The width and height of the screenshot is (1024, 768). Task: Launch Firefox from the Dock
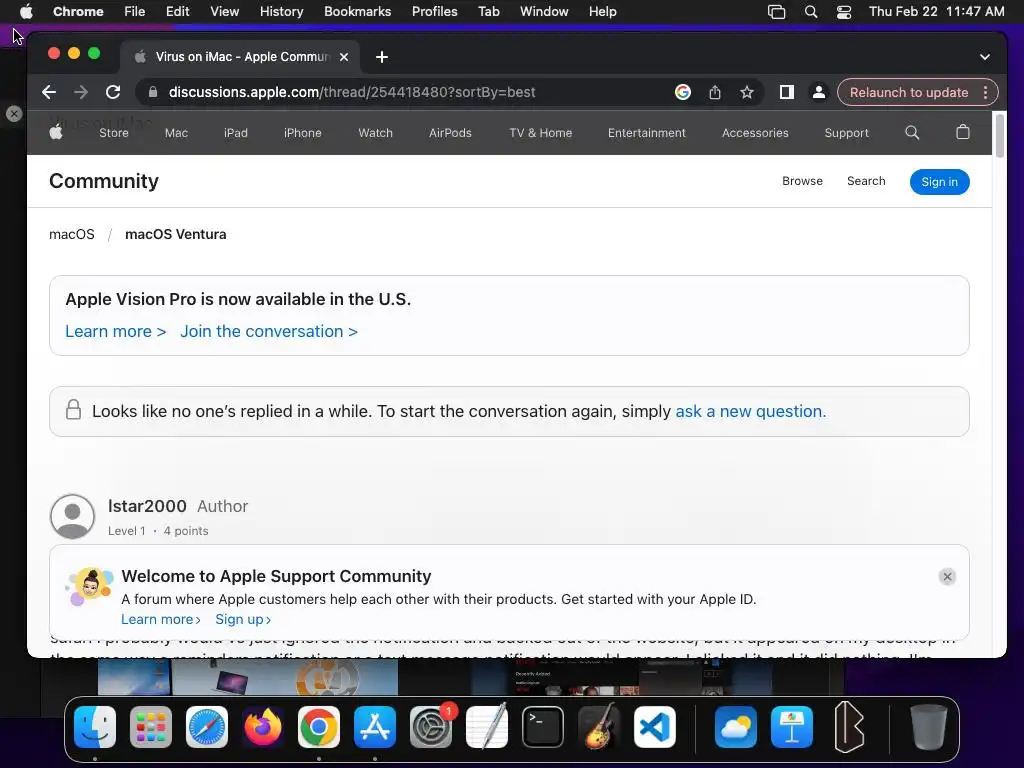[263, 727]
